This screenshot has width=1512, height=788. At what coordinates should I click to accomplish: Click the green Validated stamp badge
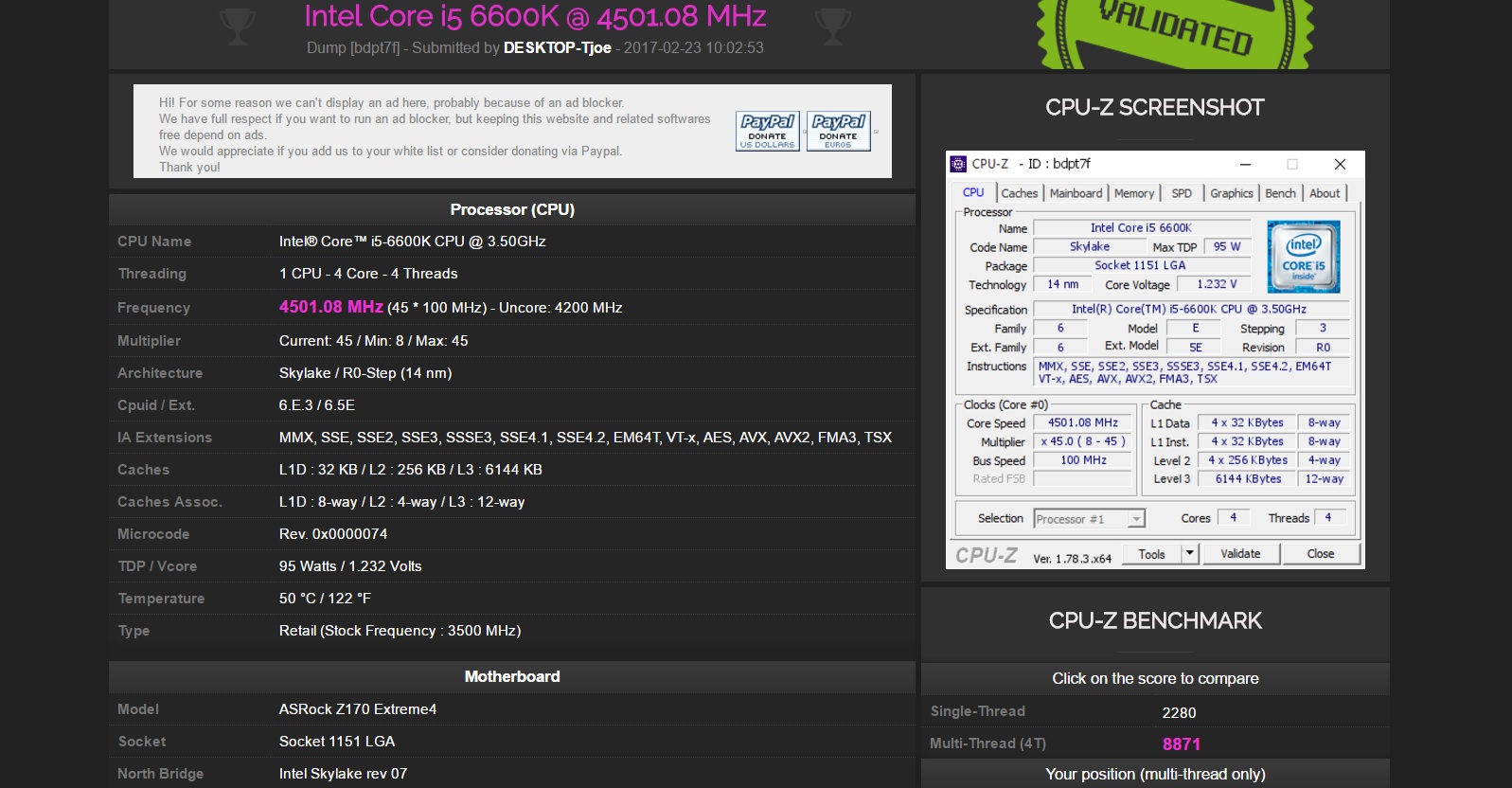1175,33
